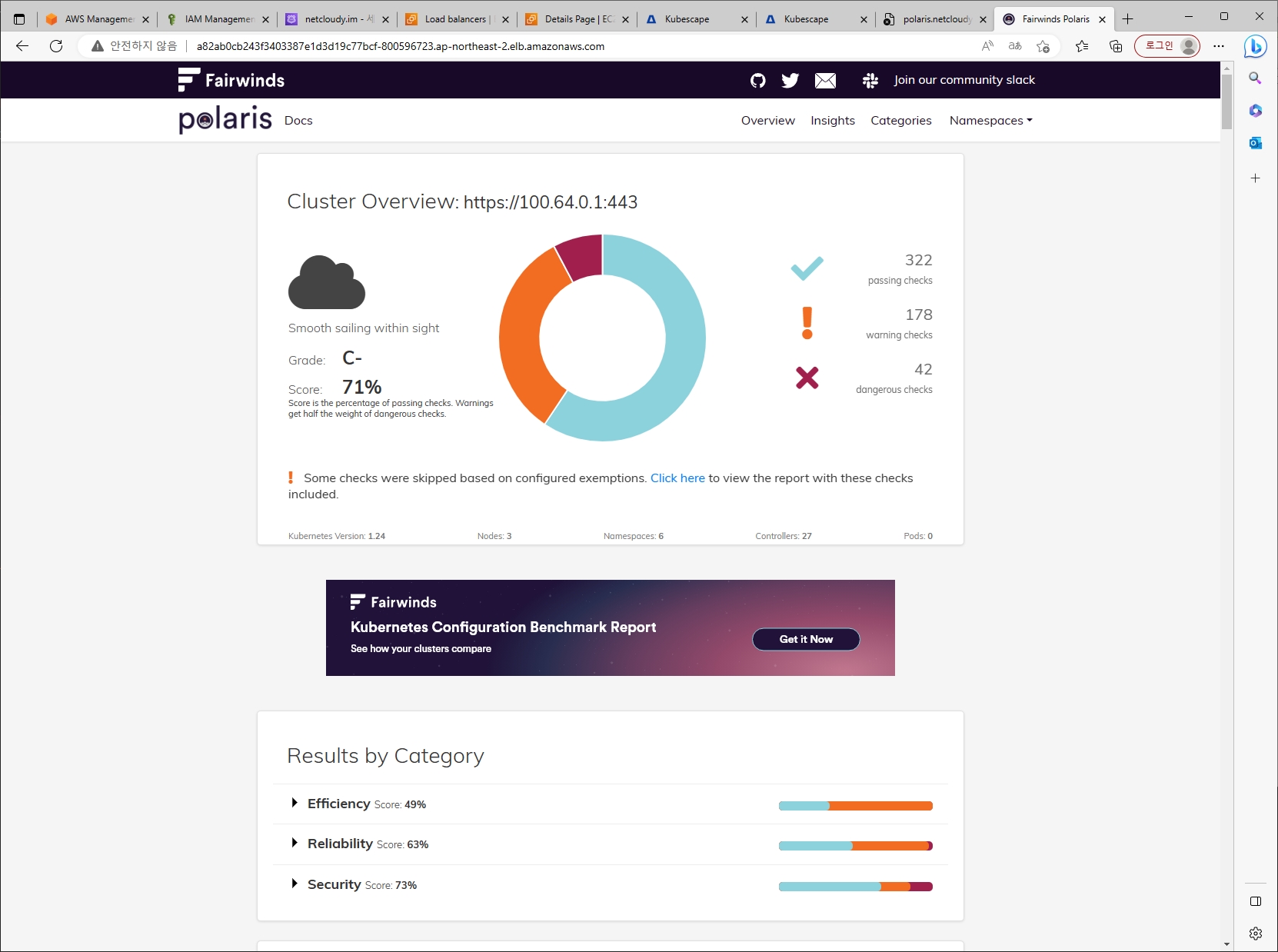Switch to polaris.netcloudy tab
The width and height of the screenshot is (1278, 952).
coord(936,19)
